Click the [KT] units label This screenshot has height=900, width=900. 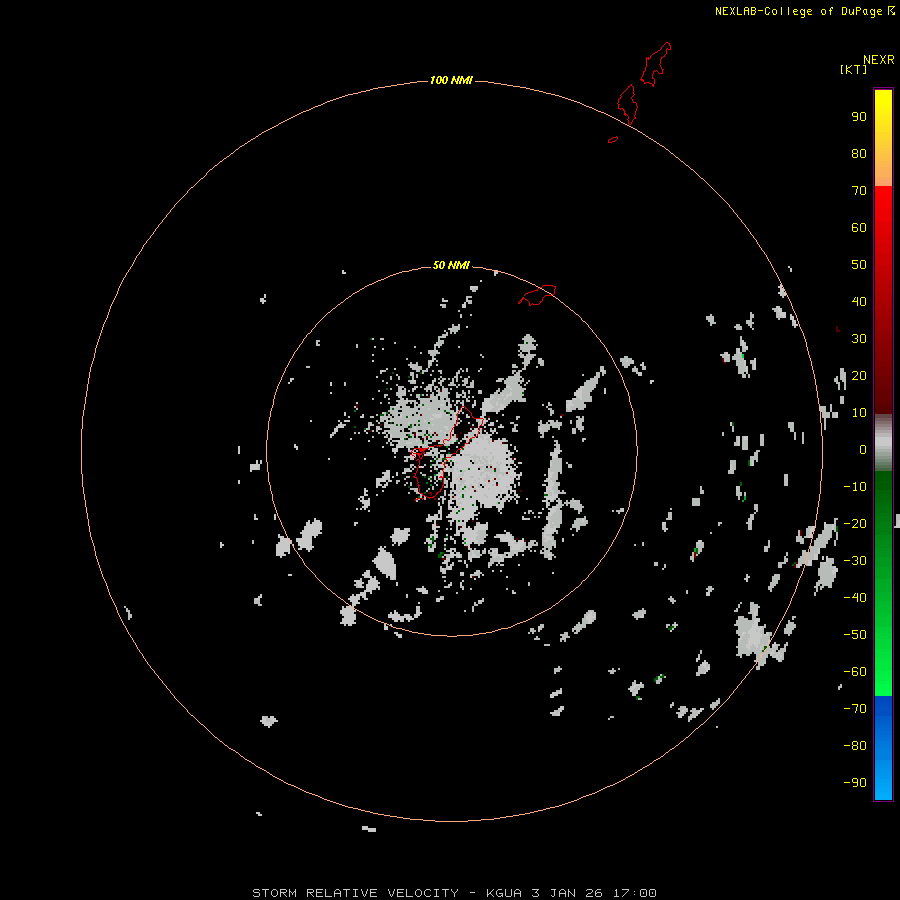click(853, 69)
